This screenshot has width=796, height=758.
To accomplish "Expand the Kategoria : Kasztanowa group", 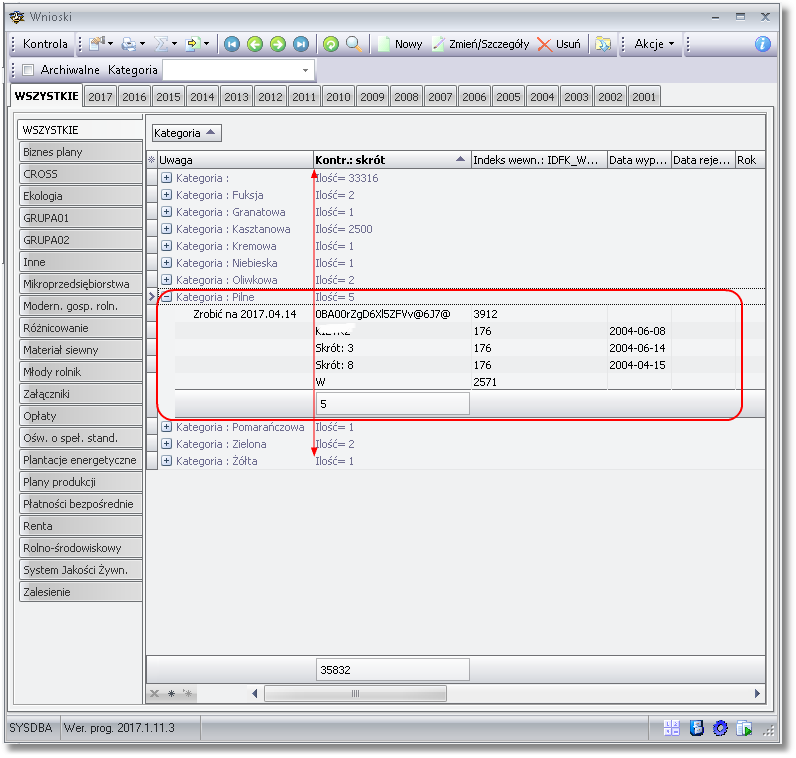I will coord(167,229).
